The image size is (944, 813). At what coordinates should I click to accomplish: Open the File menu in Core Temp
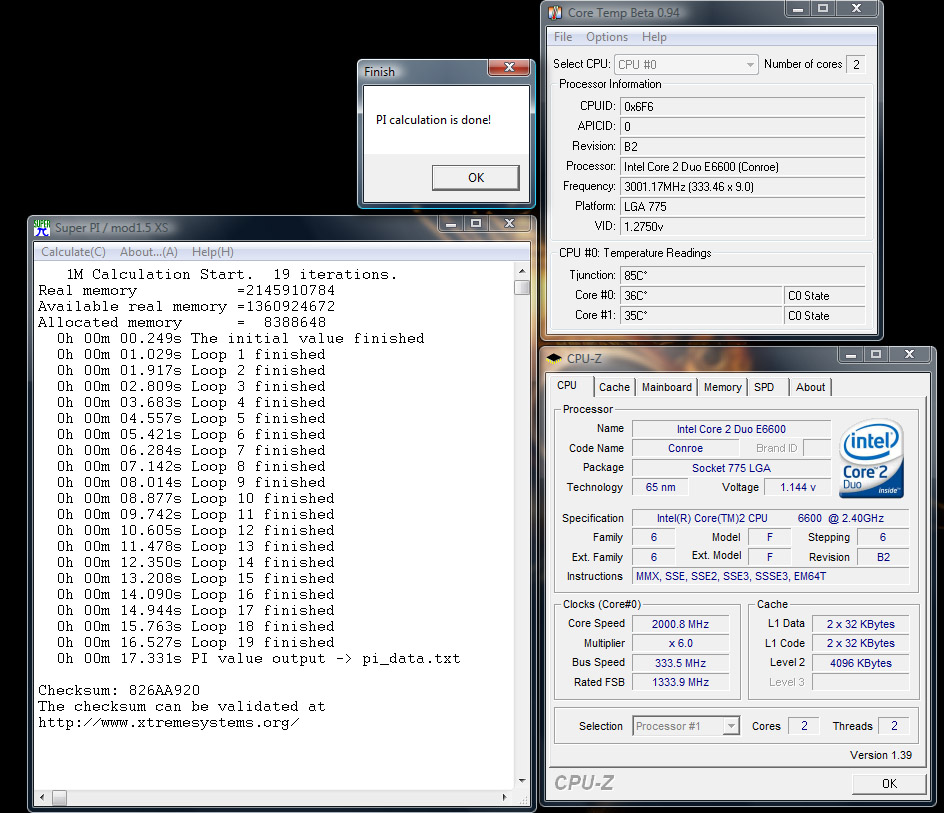(x=563, y=37)
